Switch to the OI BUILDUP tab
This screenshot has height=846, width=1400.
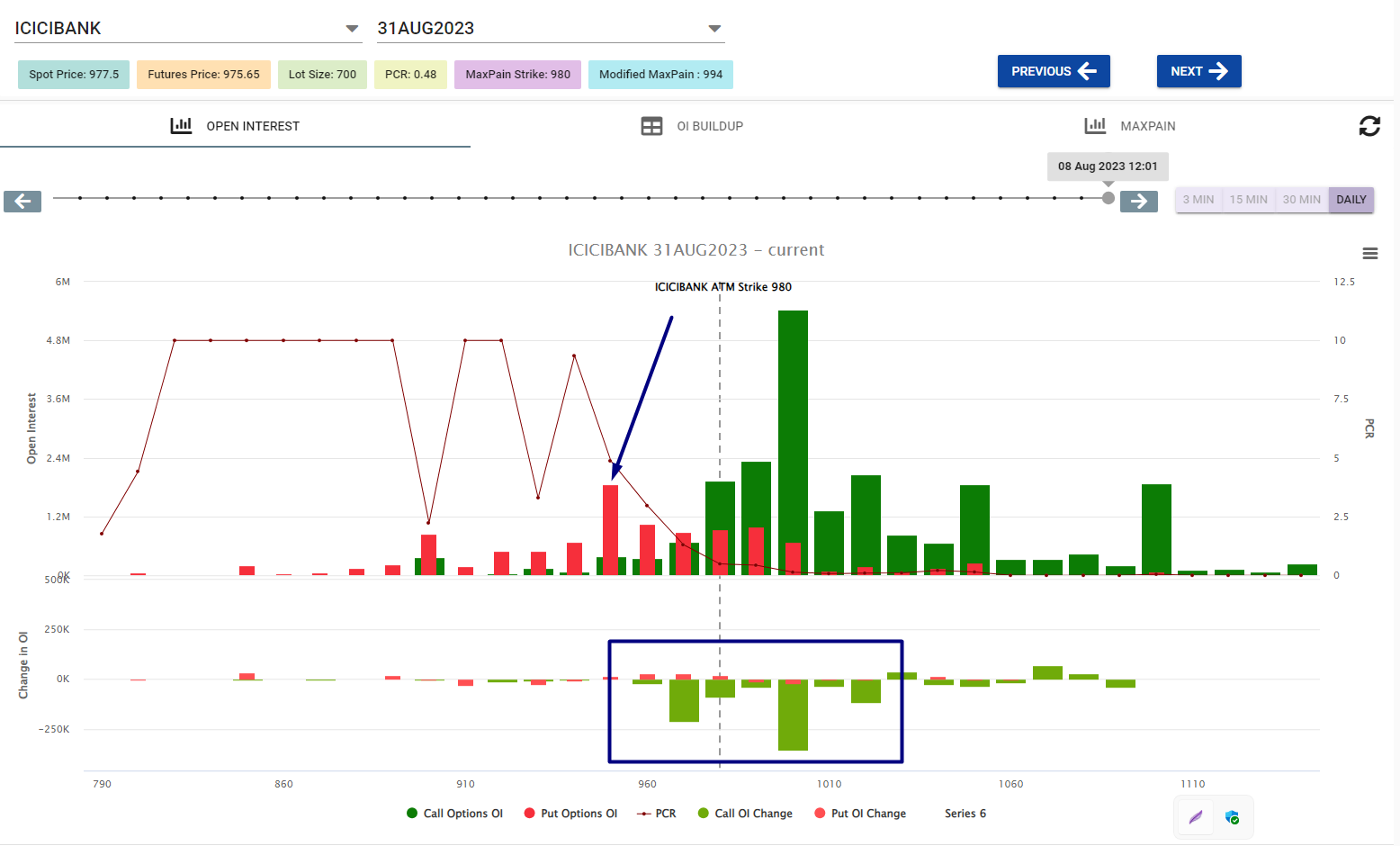pyautogui.click(x=692, y=126)
